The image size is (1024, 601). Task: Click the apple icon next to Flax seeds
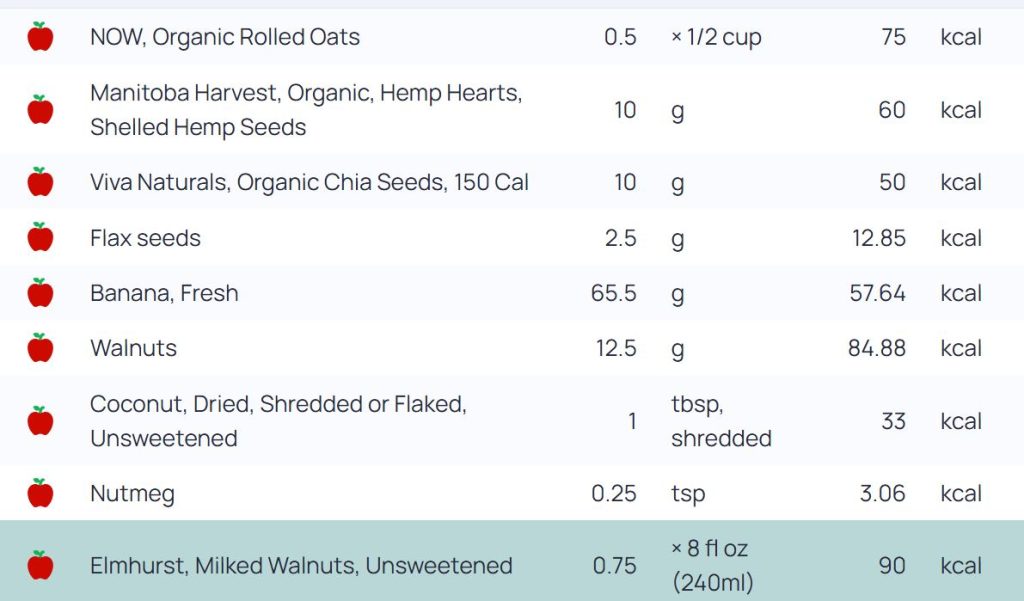[40, 238]
